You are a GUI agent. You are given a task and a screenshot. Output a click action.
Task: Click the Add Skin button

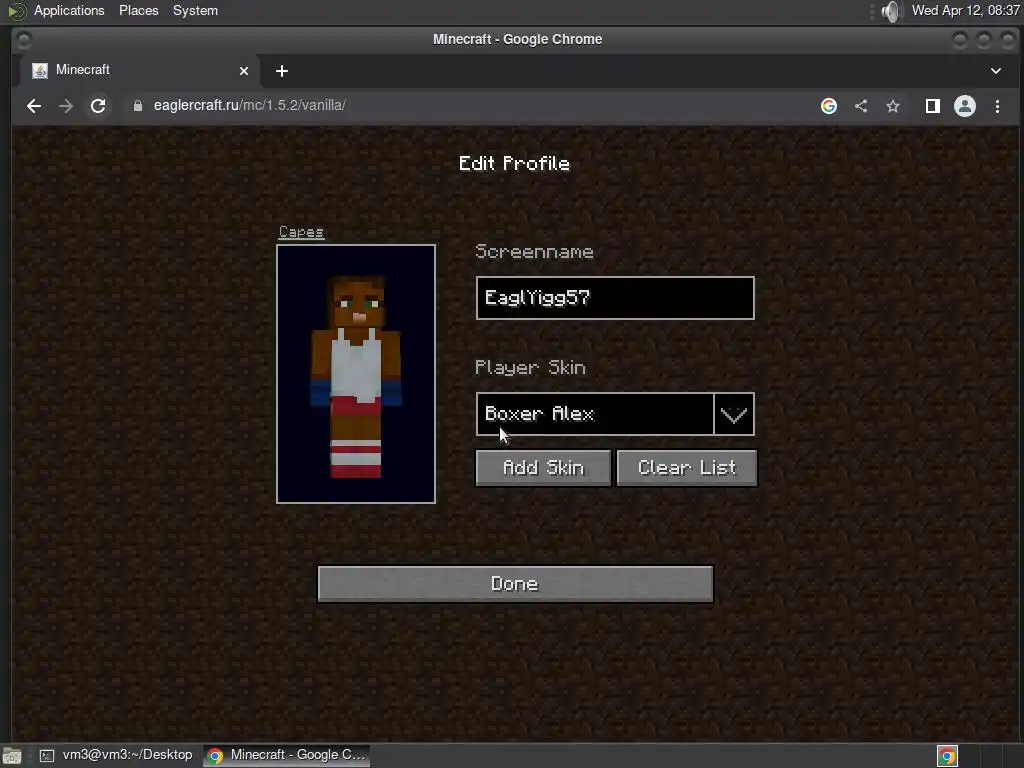(x=543, y=468)
